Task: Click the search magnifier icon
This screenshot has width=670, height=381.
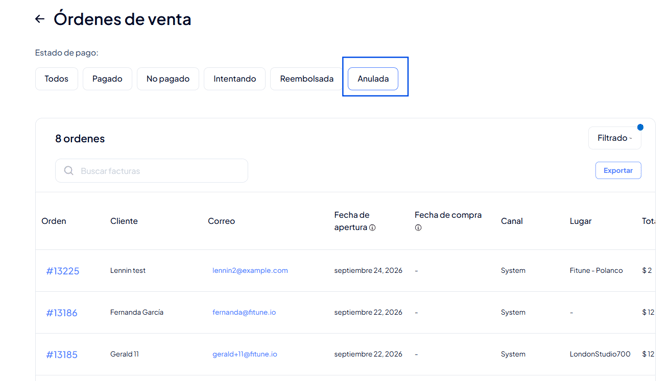Action: pyautogui.click(x=68, y=171)
